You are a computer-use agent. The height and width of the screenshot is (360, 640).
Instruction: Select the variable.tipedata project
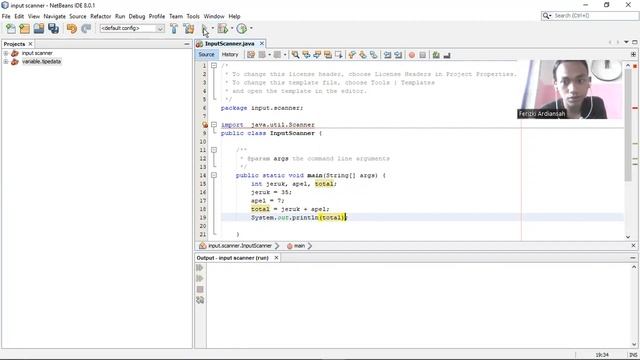click(x=41, y=62)
